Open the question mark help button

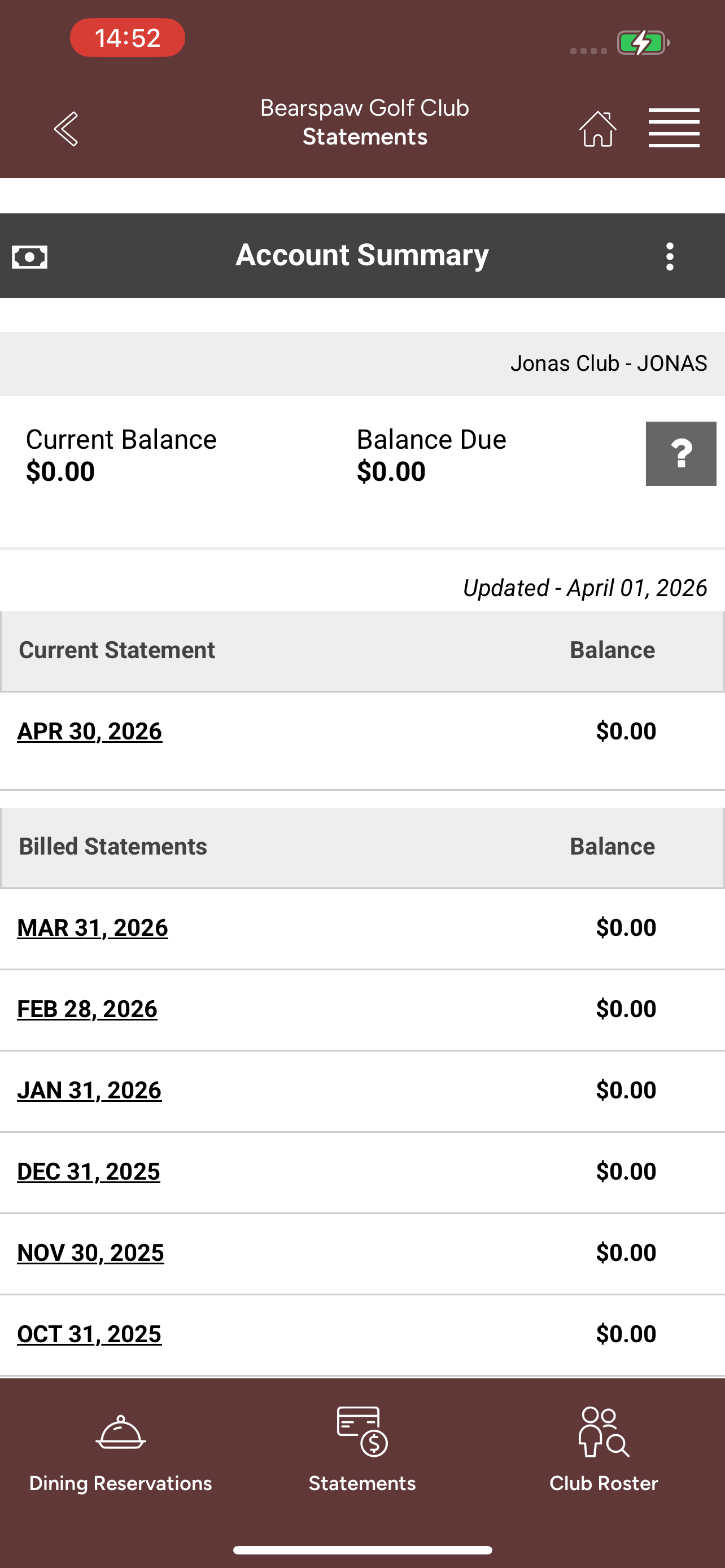pyautogui.click(x=680, y=453)
